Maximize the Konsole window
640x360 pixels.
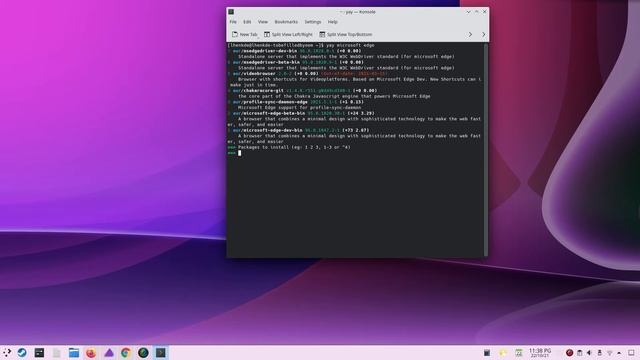[x=476, y=12]
